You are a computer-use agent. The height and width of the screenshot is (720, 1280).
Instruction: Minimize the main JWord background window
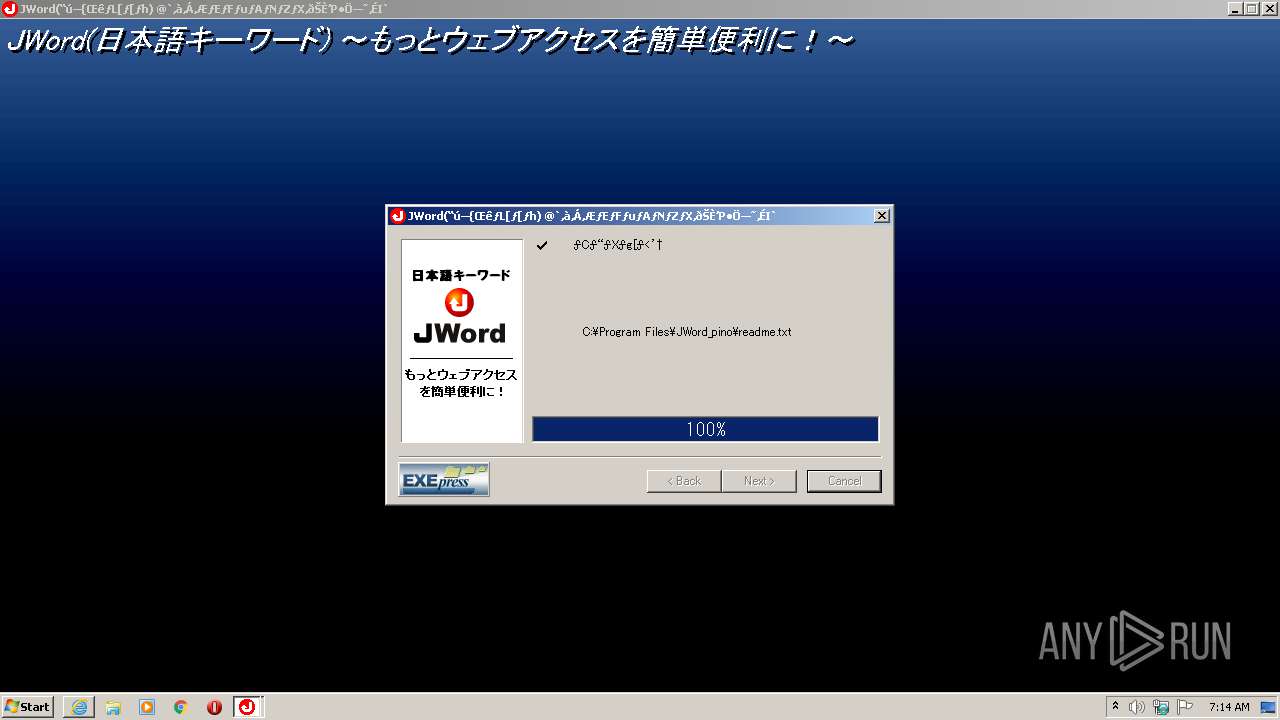tap(1234, 9)
